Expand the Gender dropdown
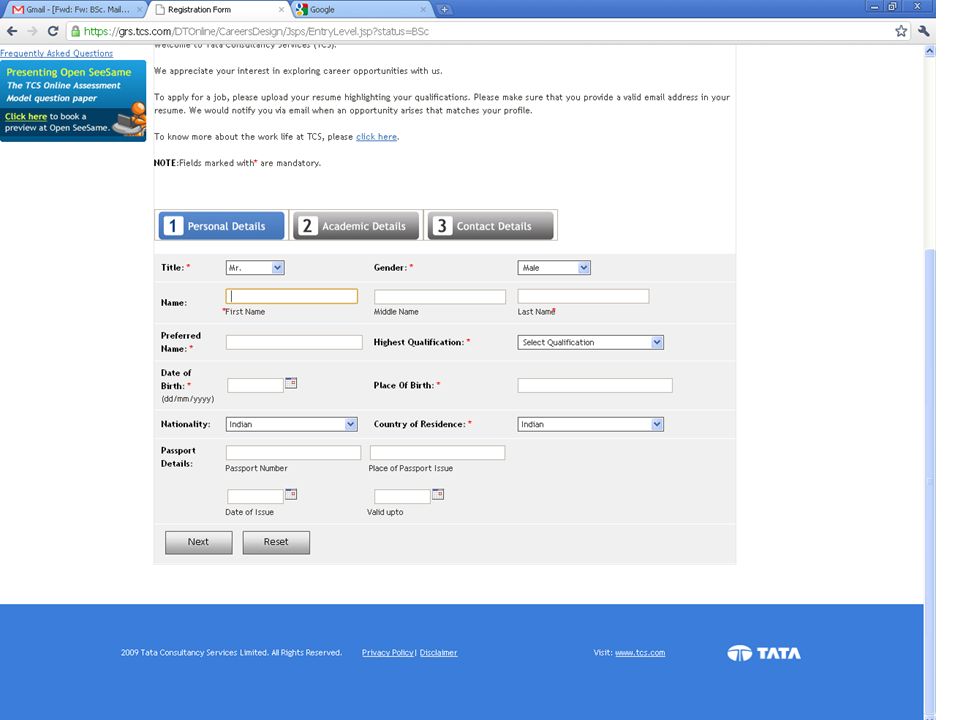The width and height of the screenshot is (960, 720). pyautogui.click(x=554, y=268)
